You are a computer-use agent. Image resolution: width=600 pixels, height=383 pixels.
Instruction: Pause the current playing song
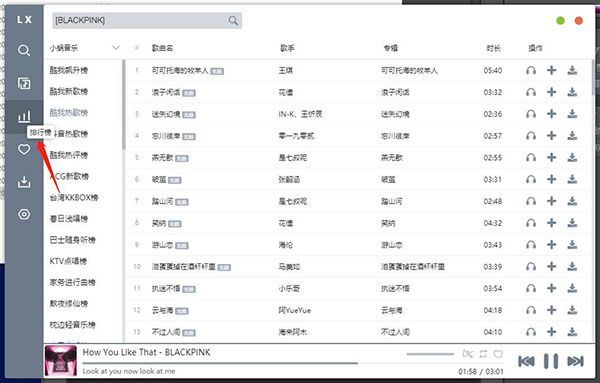point(551,361)
